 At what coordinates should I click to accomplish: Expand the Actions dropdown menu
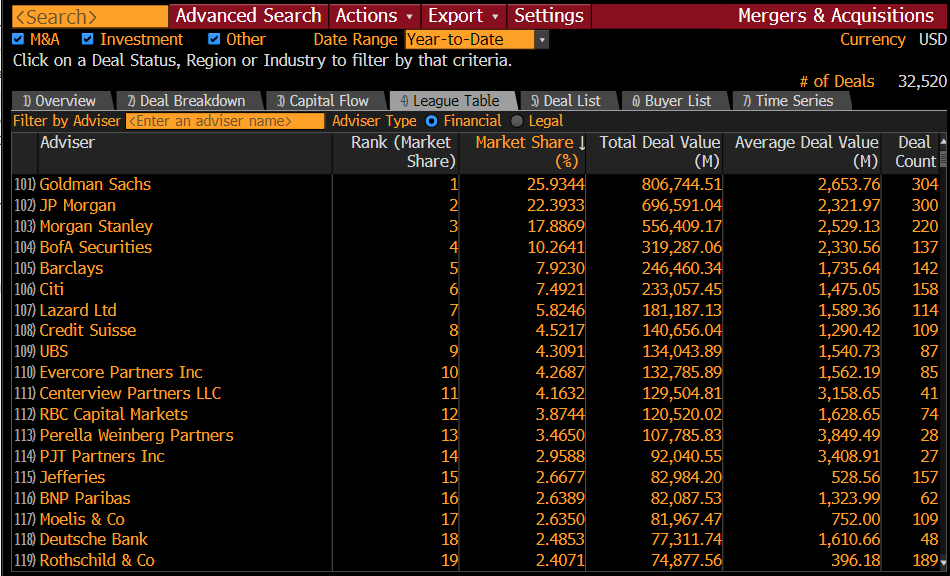374,16
